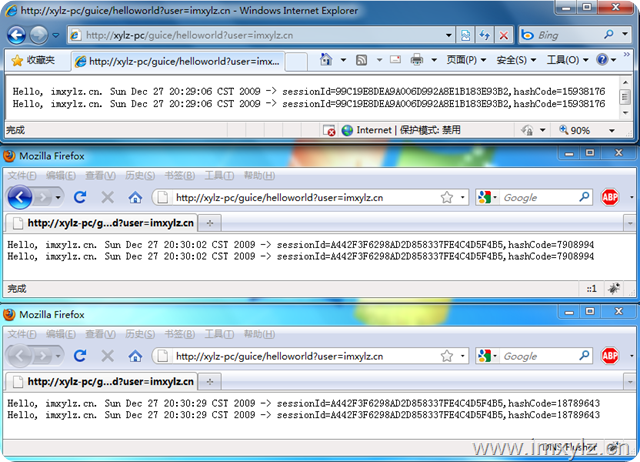Click the popup blocked status icon
This screenshot has width=640, height=462.
point(329,130)
